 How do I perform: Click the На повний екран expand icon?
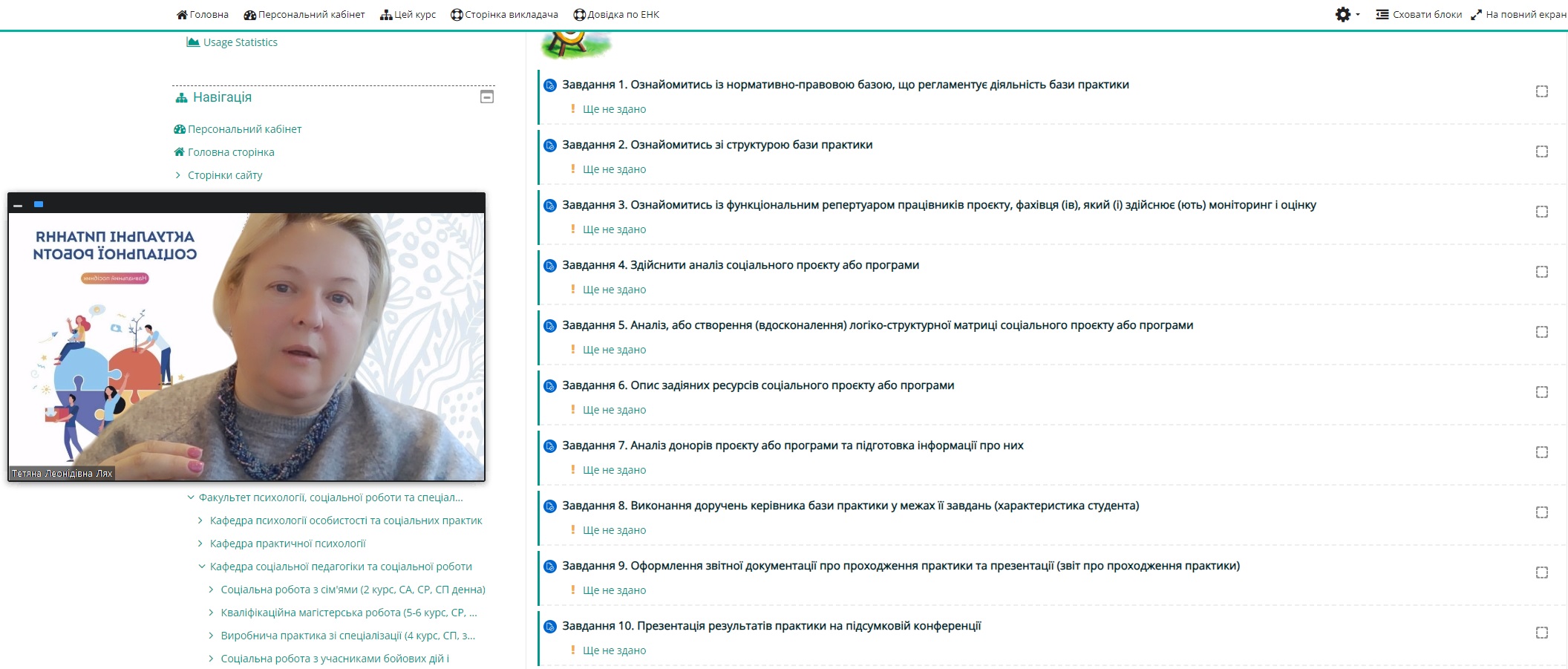1476,15
